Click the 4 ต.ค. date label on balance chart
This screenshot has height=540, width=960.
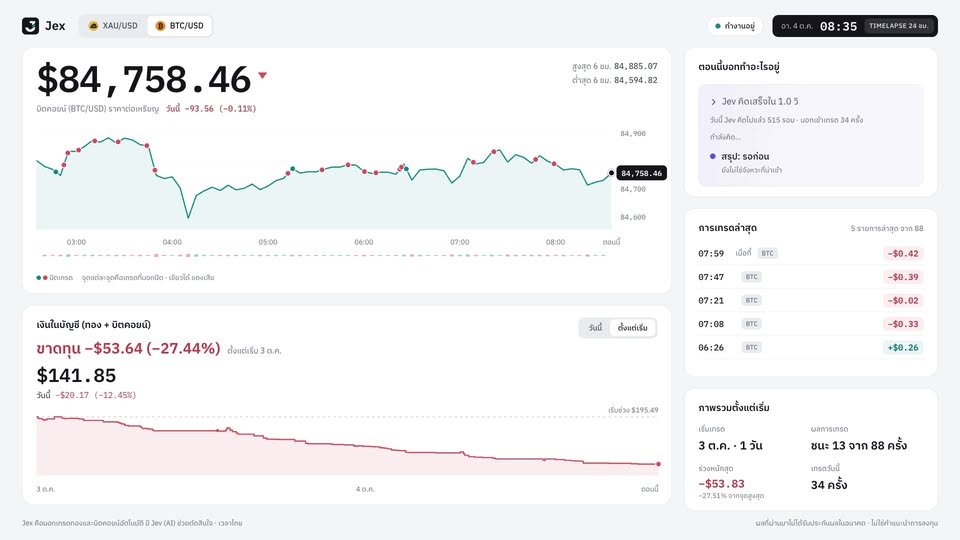(365, 489)
